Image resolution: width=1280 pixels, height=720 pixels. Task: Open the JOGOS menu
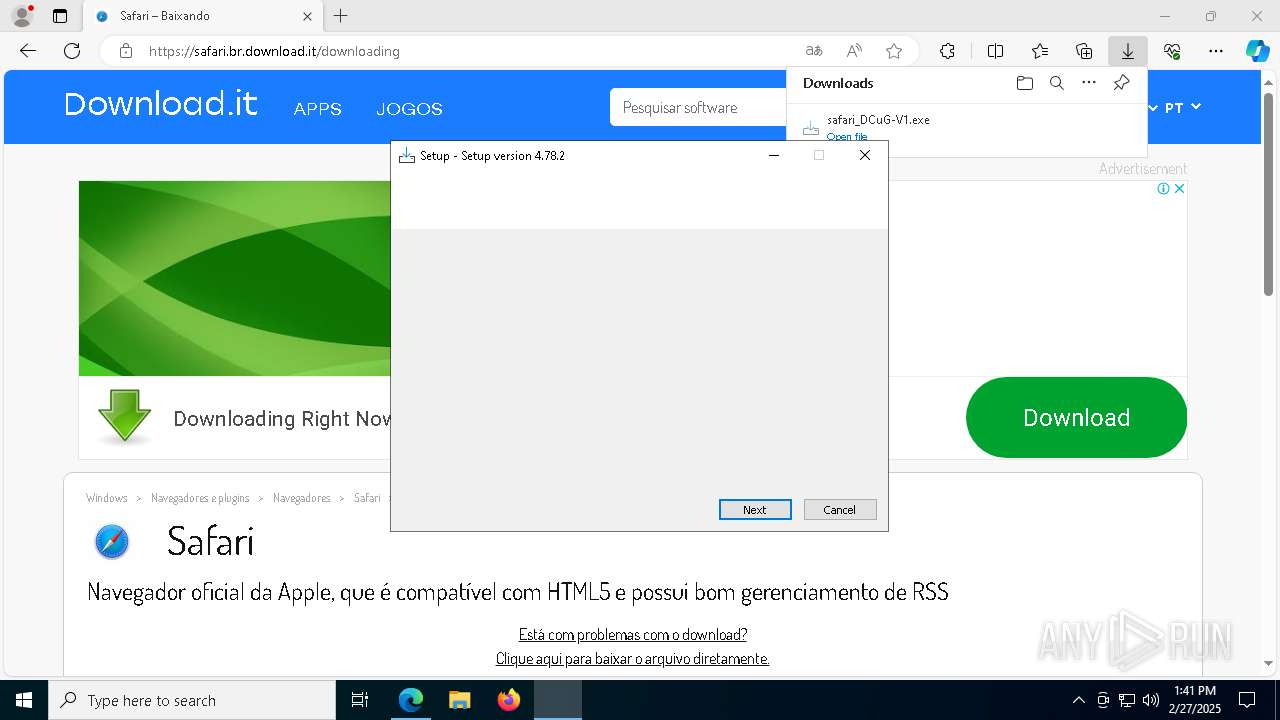tap(409, 109)
